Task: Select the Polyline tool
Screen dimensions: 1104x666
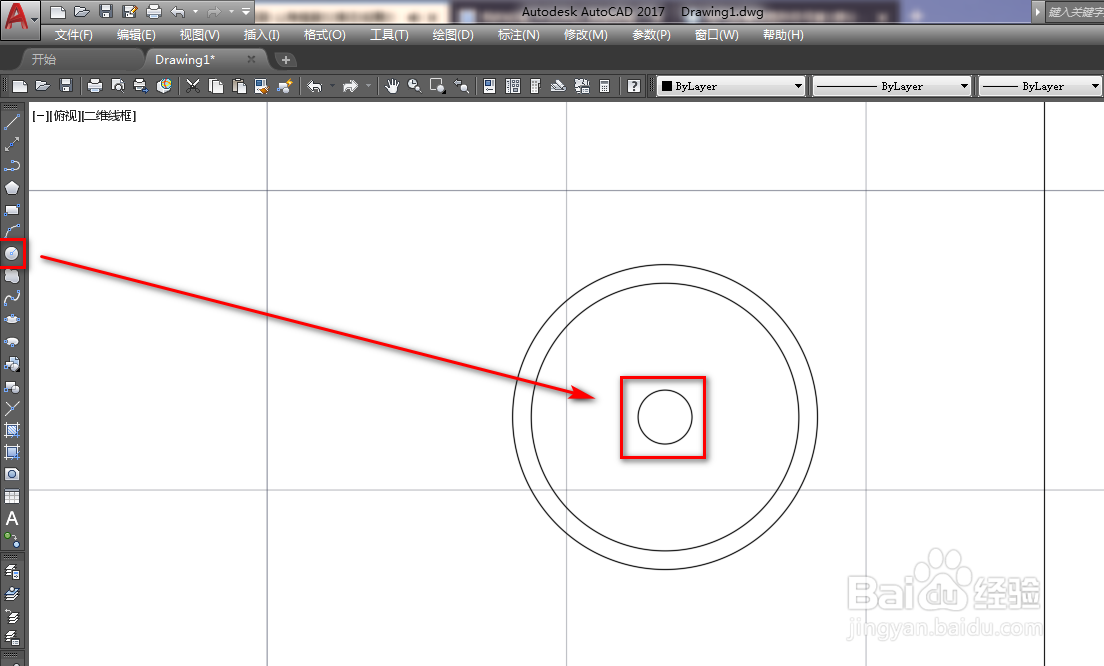Action: coord(12,166)
